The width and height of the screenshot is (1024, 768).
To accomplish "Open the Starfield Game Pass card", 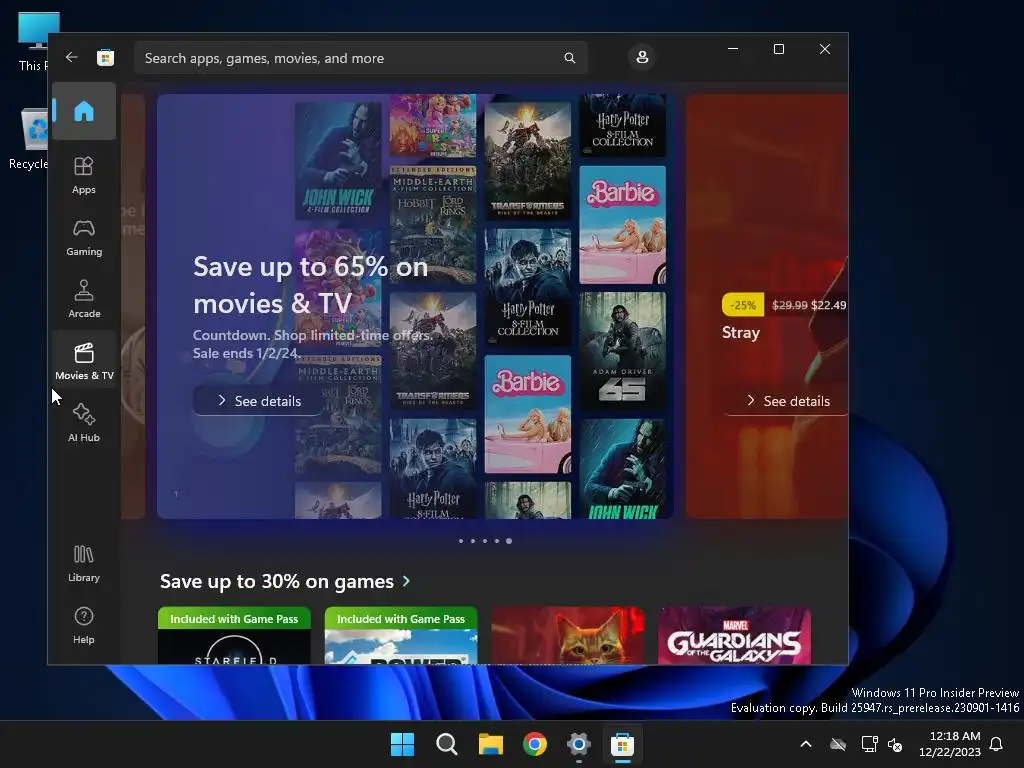I will (x=234, y=636).
